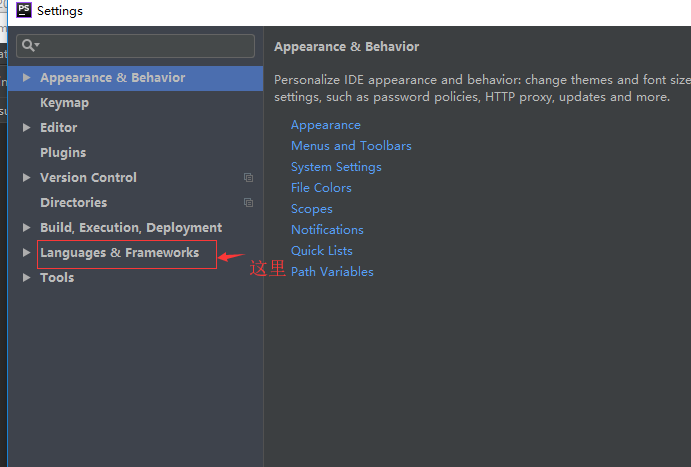The image size is (691, 467).
Task: Open the Appearance link
Action: [326, 126]
